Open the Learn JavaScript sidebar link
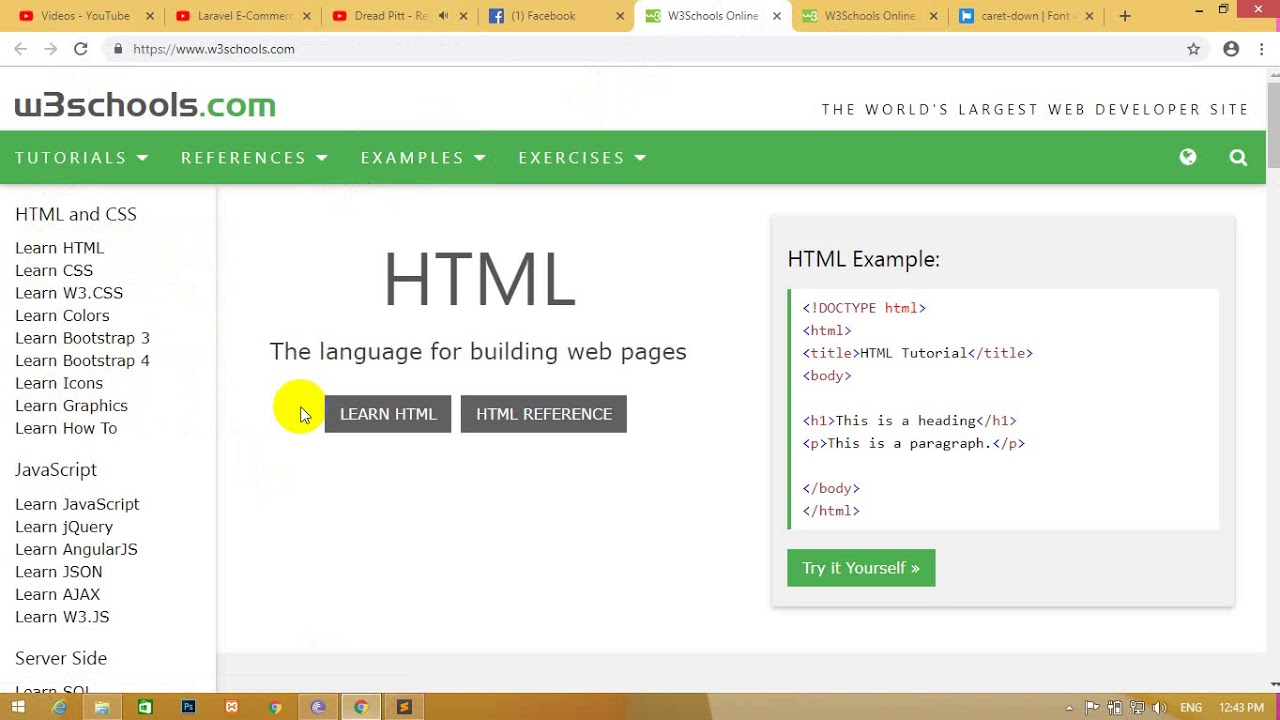1280x720 pixels. (x=77, y=504)
